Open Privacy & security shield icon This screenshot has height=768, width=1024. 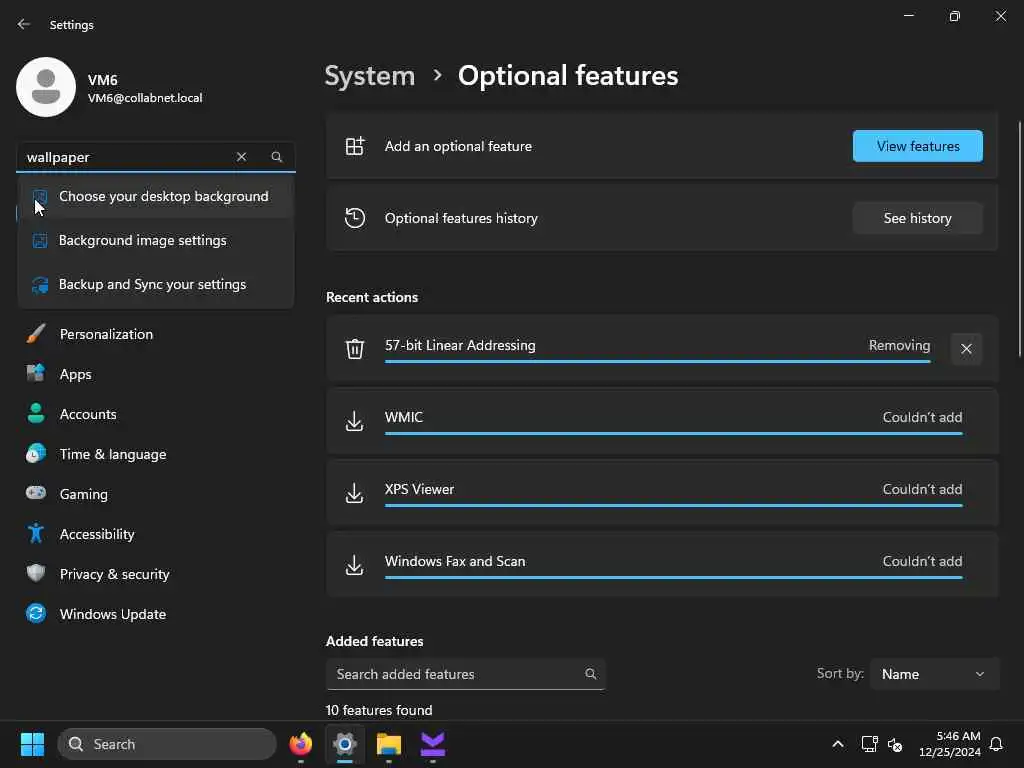coord(36,574)
